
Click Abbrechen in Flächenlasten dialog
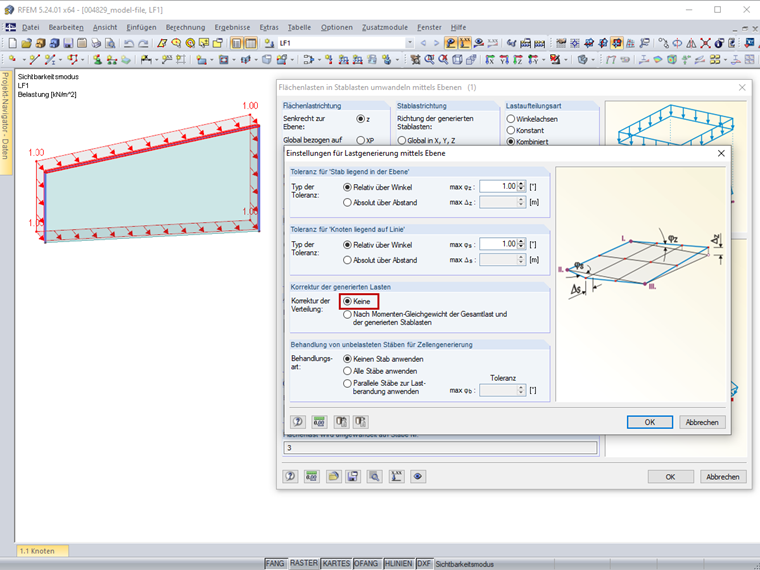coord(723,477)
